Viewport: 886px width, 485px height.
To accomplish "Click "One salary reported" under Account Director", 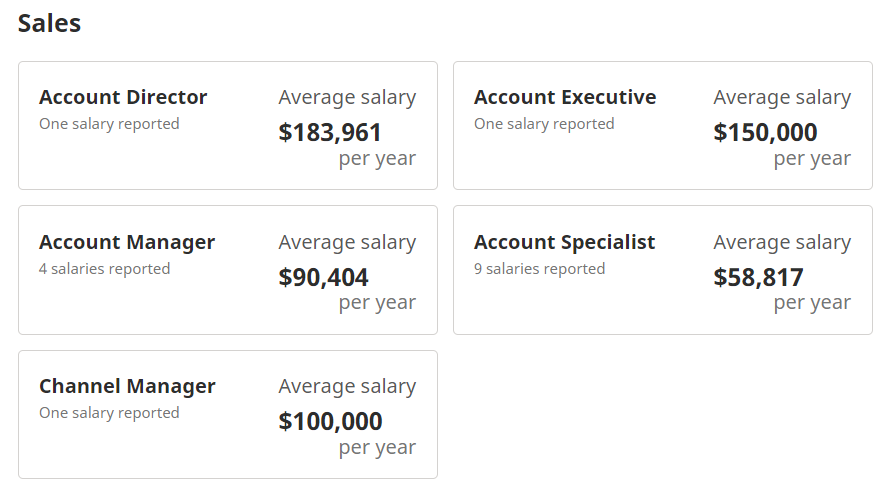I will (x=109, y=124).
